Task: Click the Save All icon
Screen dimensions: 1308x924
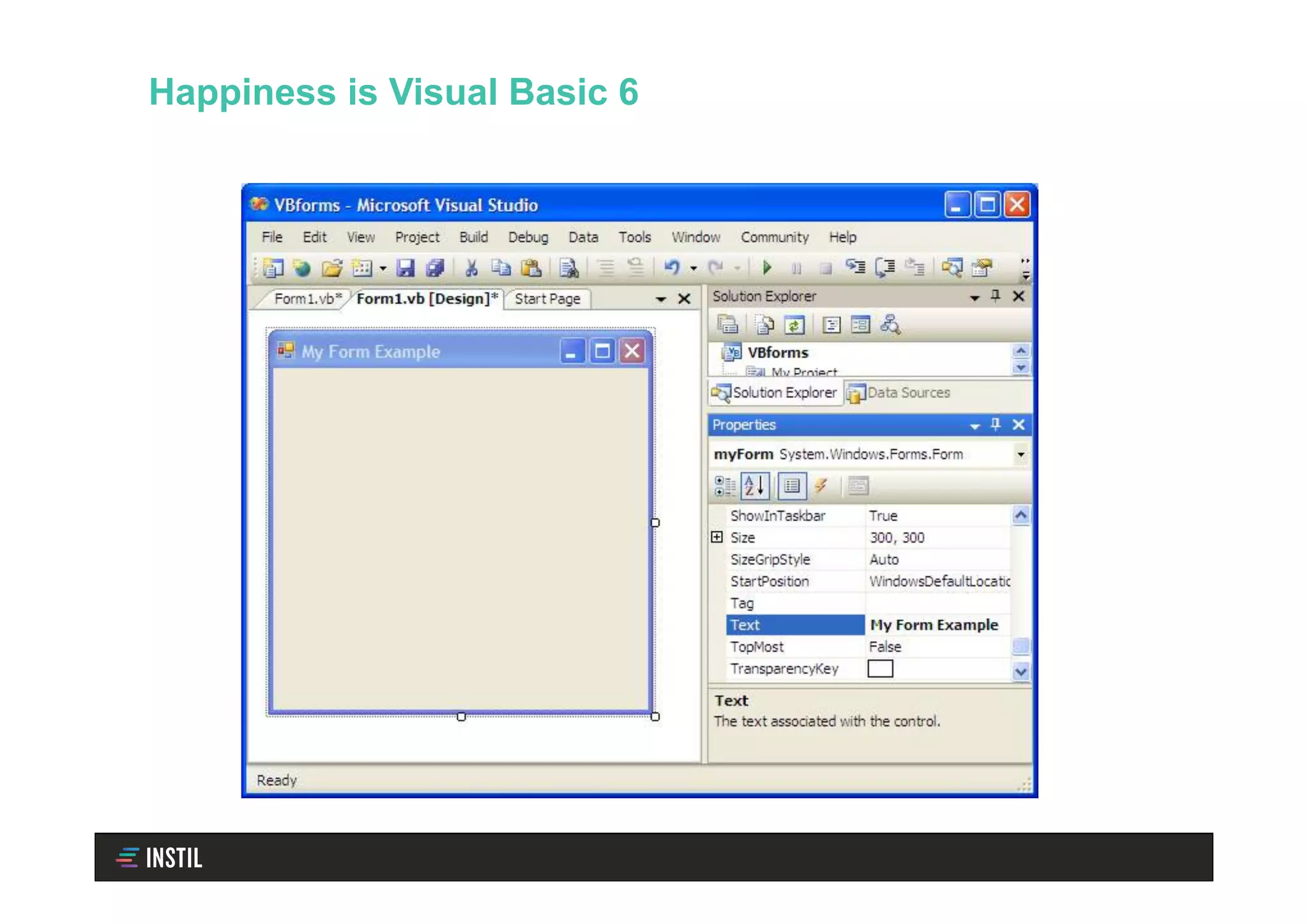Action: point(435,268)
